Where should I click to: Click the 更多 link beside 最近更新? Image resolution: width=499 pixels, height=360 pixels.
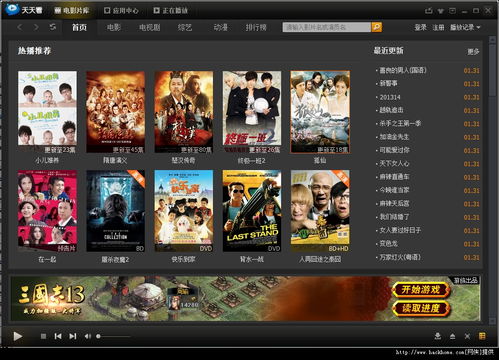(473, 52)
